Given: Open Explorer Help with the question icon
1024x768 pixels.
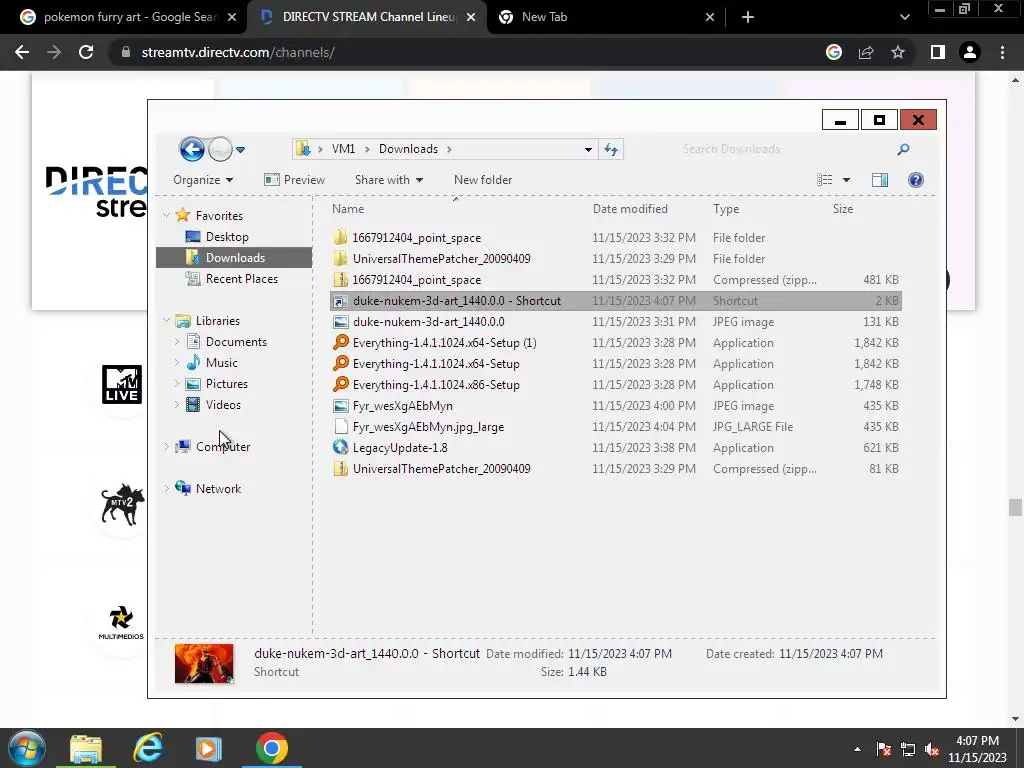Looking at the screenshot, I should coord(916,180).
